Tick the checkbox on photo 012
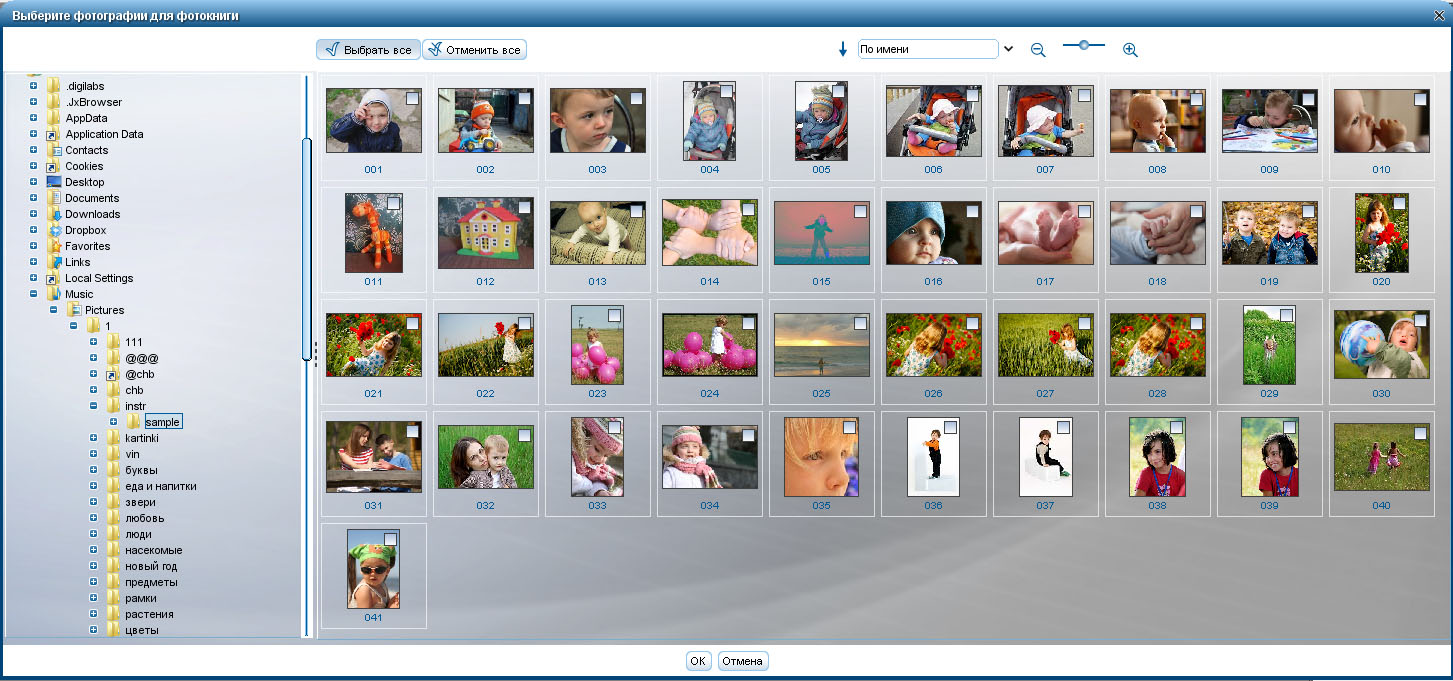The width and height of the screenshot is (1453, 681). tap(526, 207)
